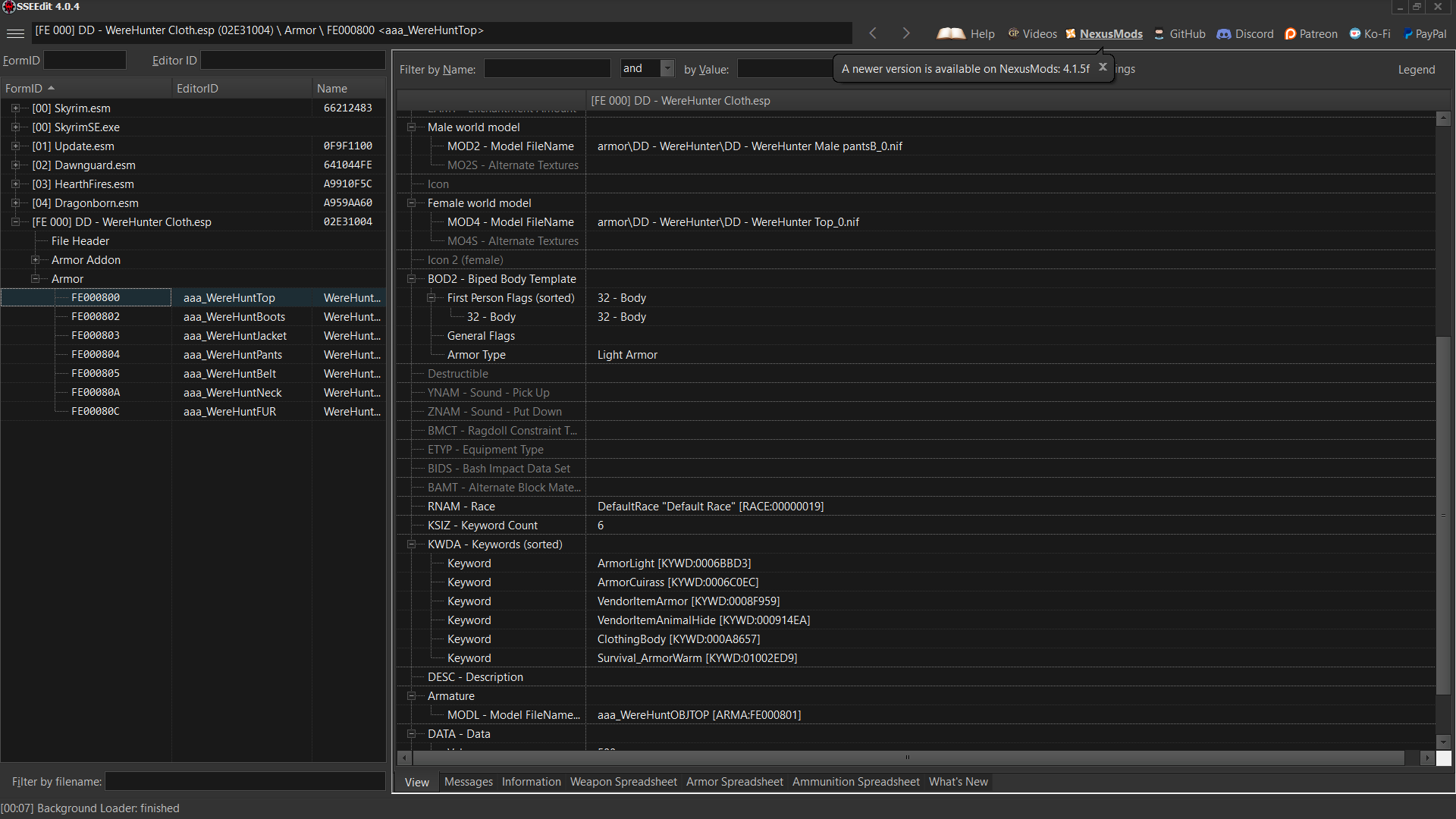Open GitHub link

click(x=1179, y=33)
